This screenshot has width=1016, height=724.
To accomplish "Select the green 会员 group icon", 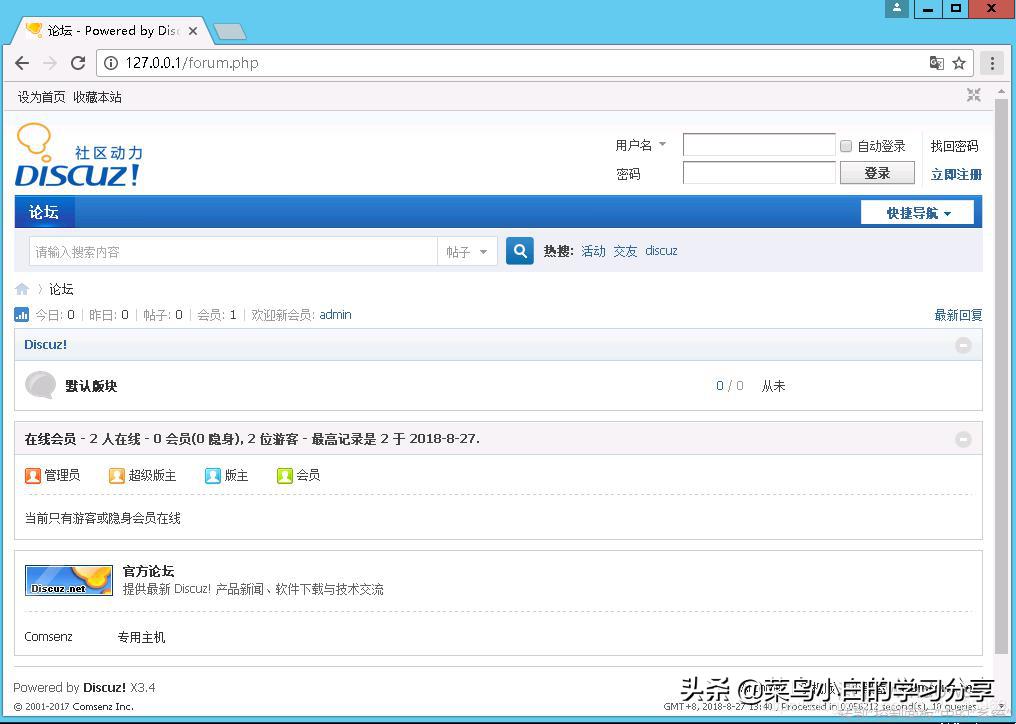I will pyautogui.click(x=285, y=475).
